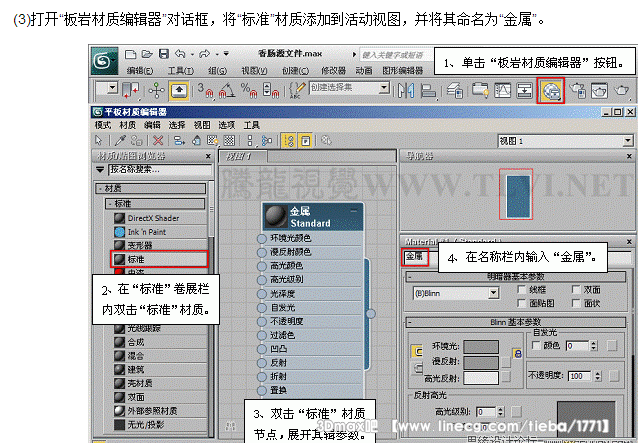Select 标准 material in browser list
638x443 pixels.
pos(159,259)
